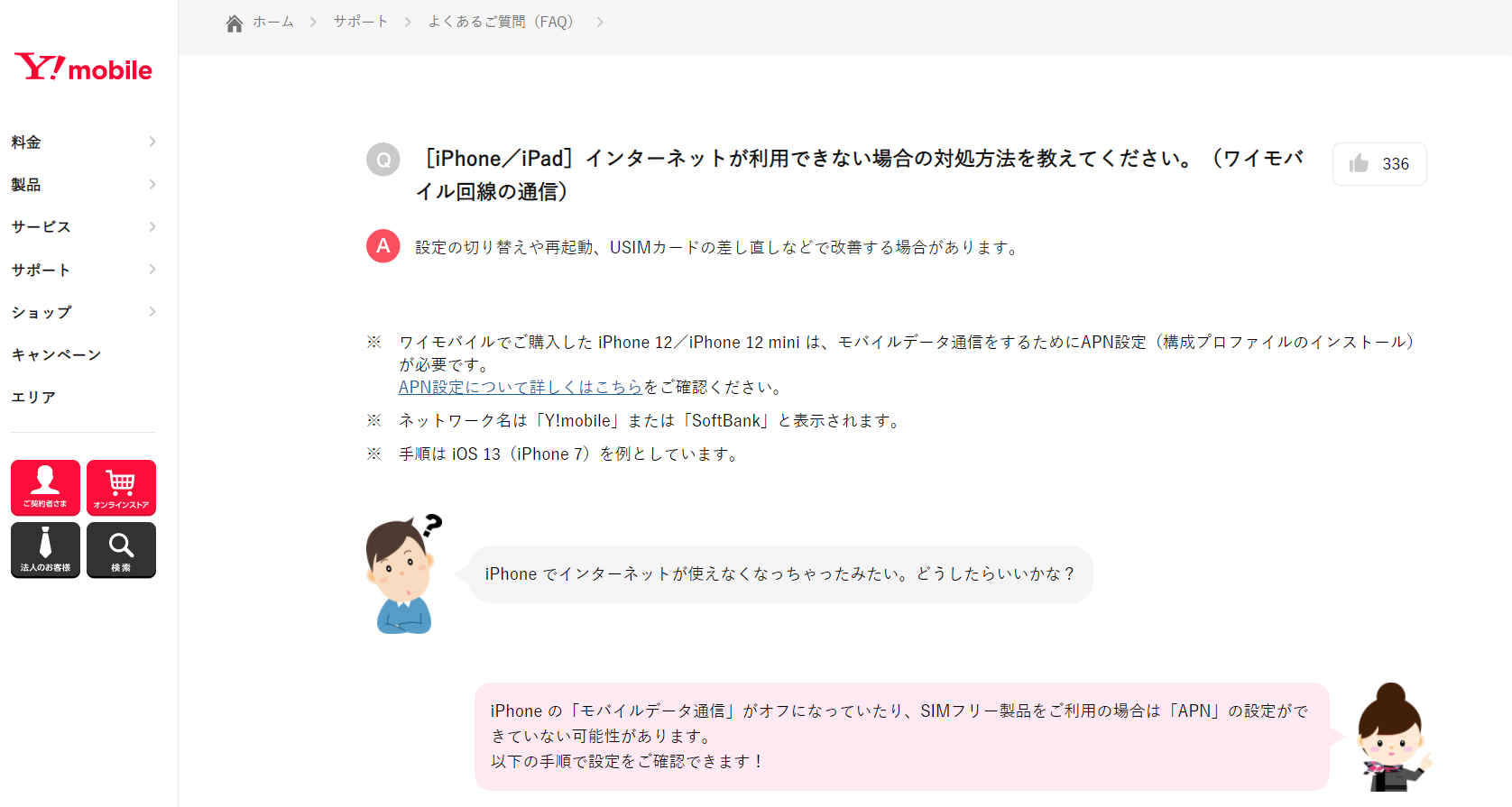Open the サポート sidebar menu item
This screenshot has width=1512, height=807.
41,270
